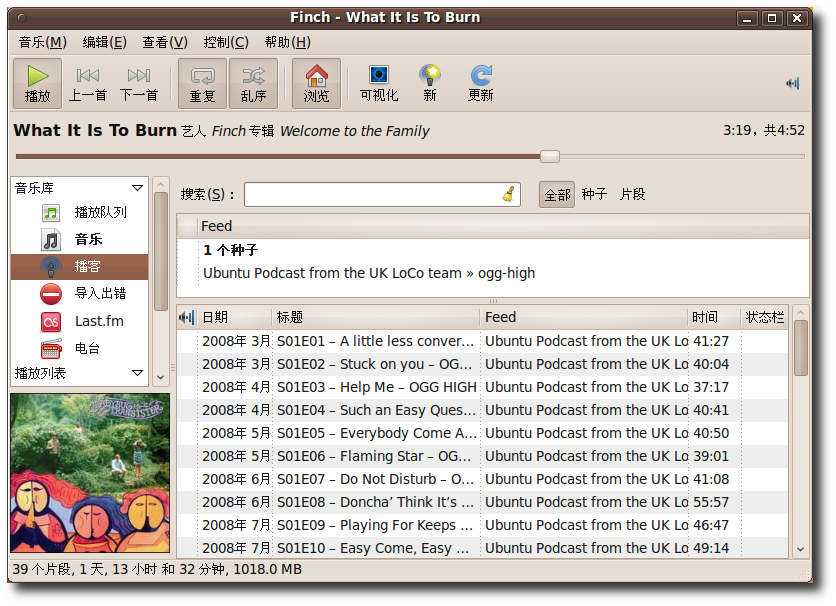
Task: Sort by the Feed column in episode list
Action: coord(584,318)
